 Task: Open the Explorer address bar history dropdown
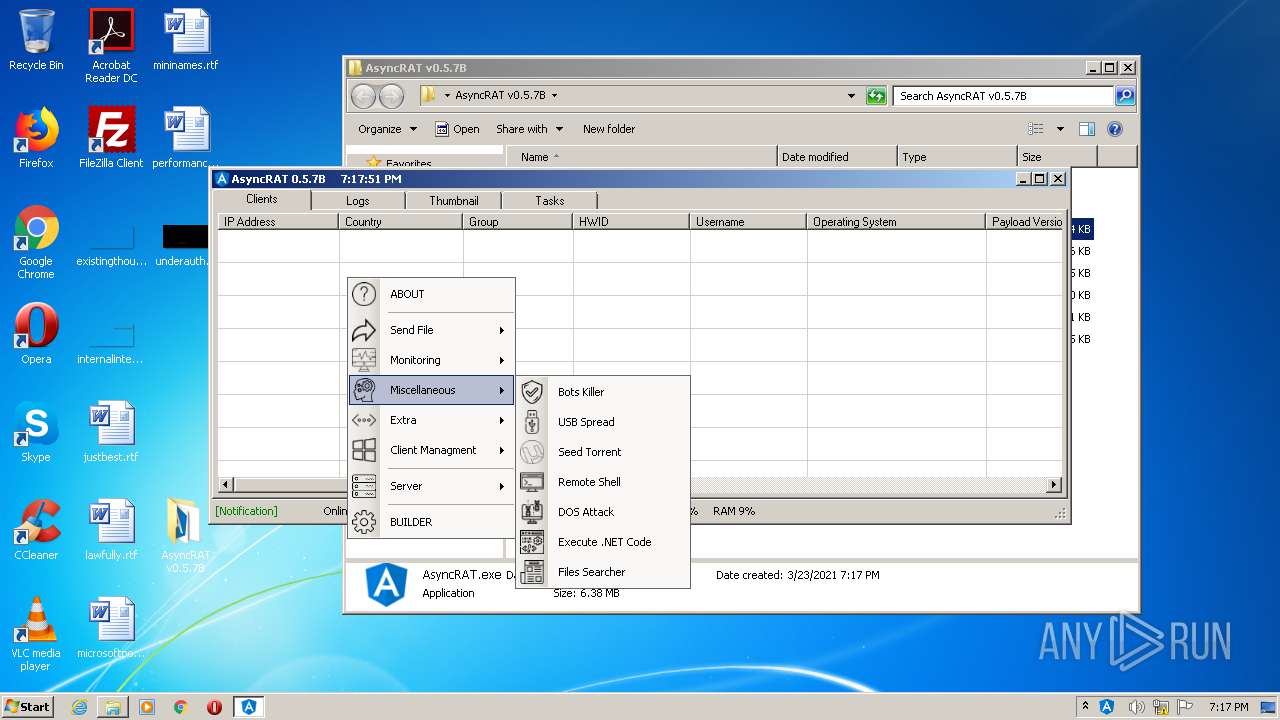point(851,96)
